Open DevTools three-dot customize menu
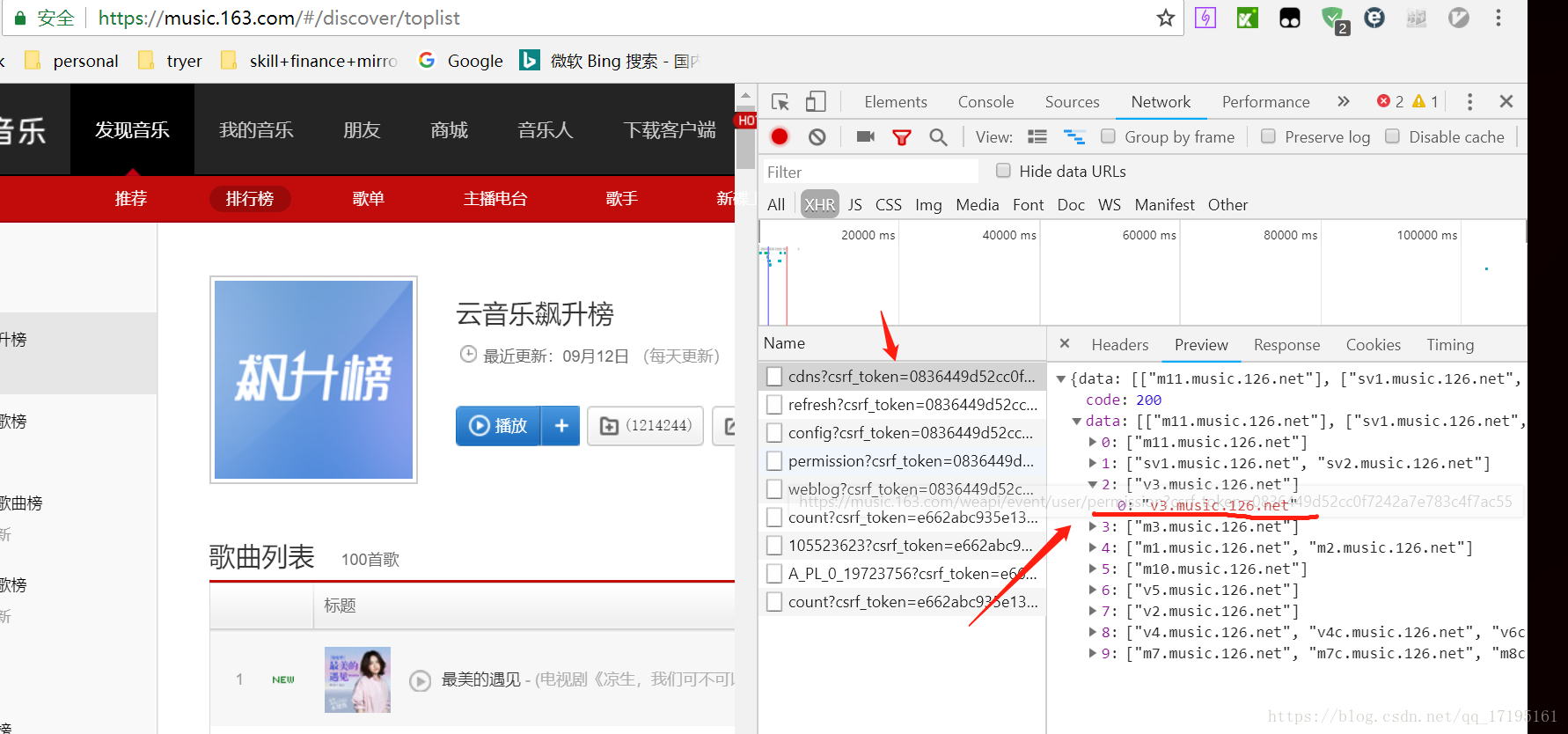 coord(1469,101)
